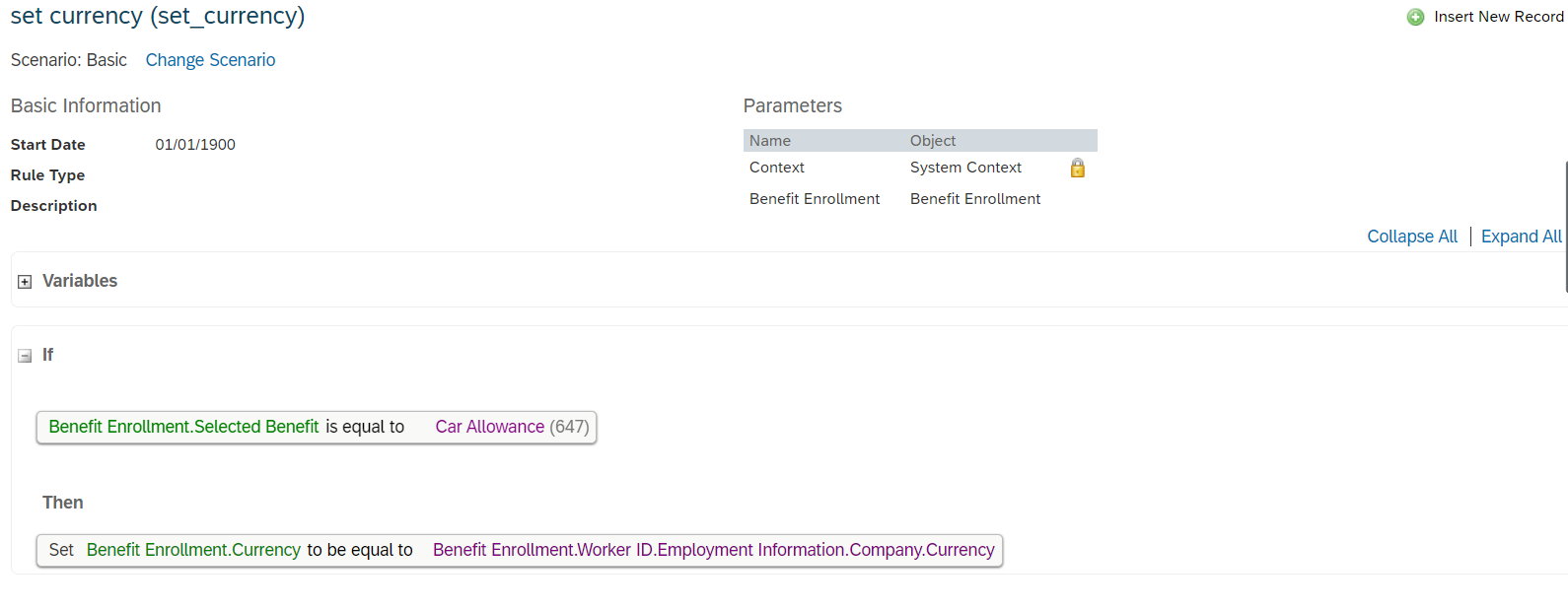Click Expand All link

point(1521,237)
